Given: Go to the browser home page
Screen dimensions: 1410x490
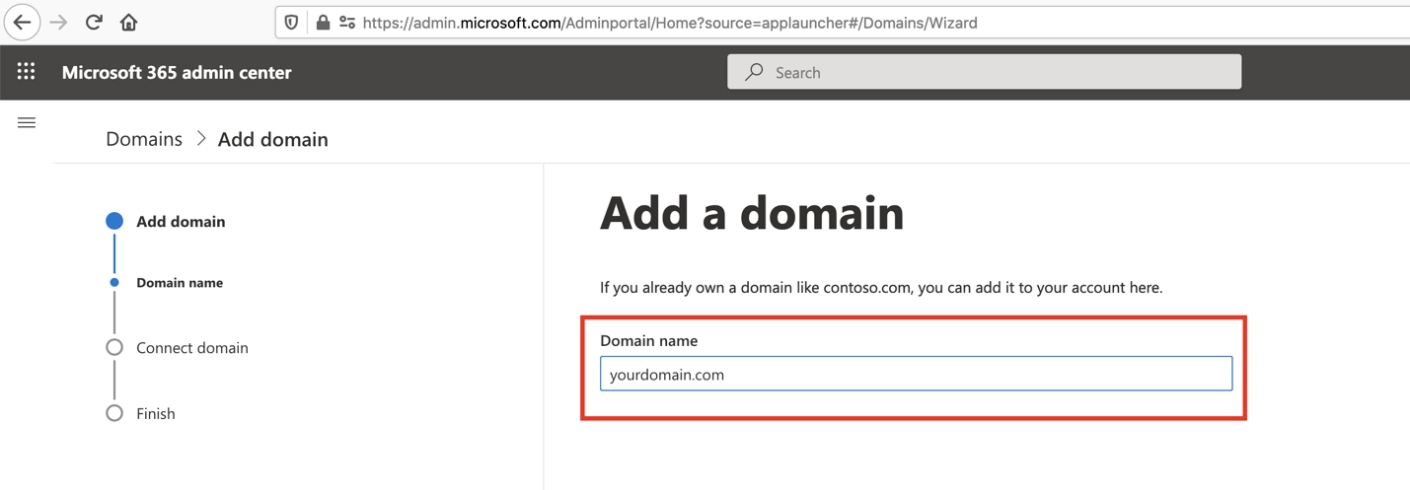Looking at the screenshot, I should [128, 22].
